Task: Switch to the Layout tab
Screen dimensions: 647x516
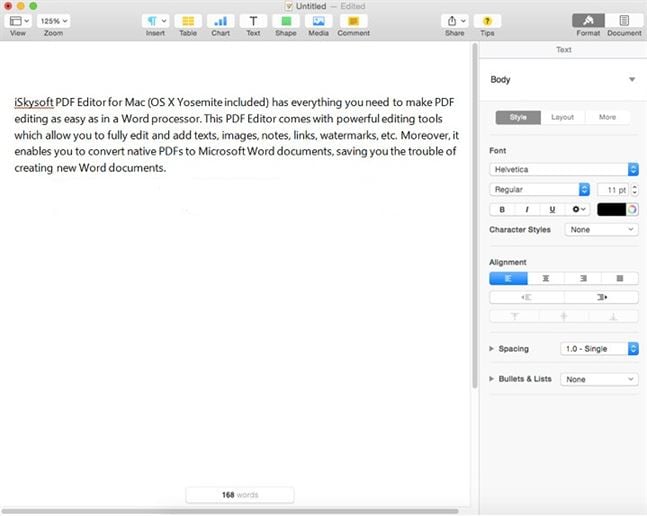Action: pyautogui.click(x=562, y=117)
